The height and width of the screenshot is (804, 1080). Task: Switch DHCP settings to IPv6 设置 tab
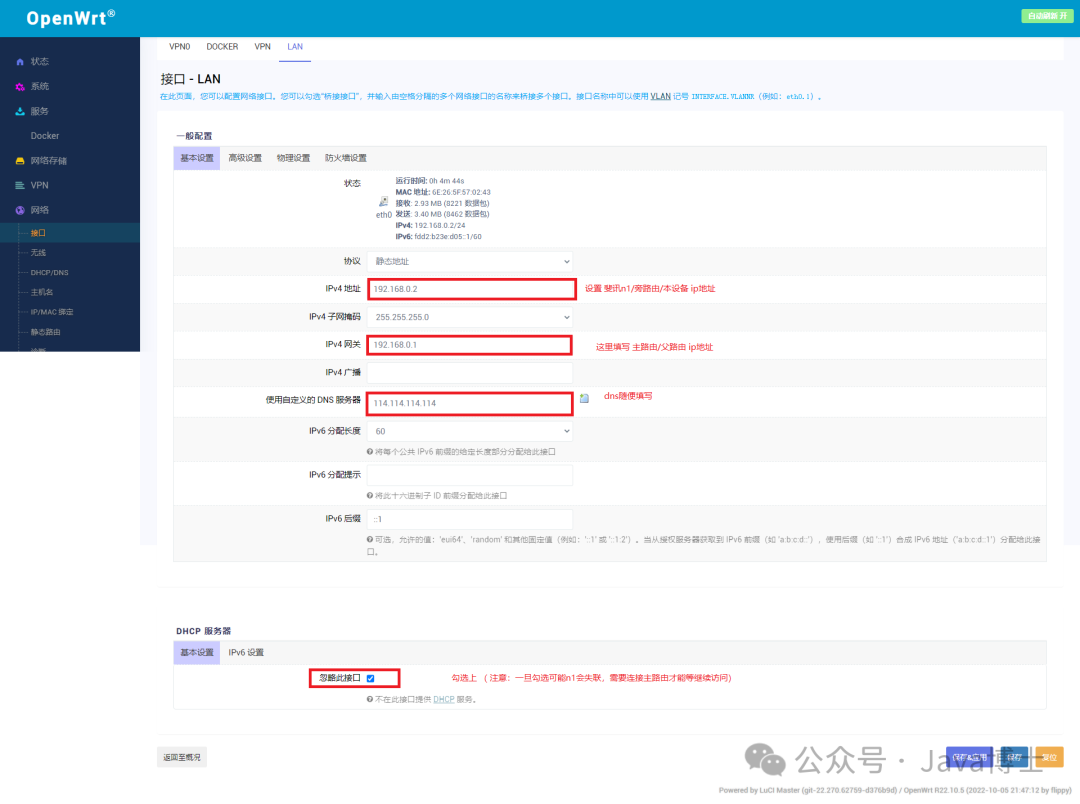point(245,651)
